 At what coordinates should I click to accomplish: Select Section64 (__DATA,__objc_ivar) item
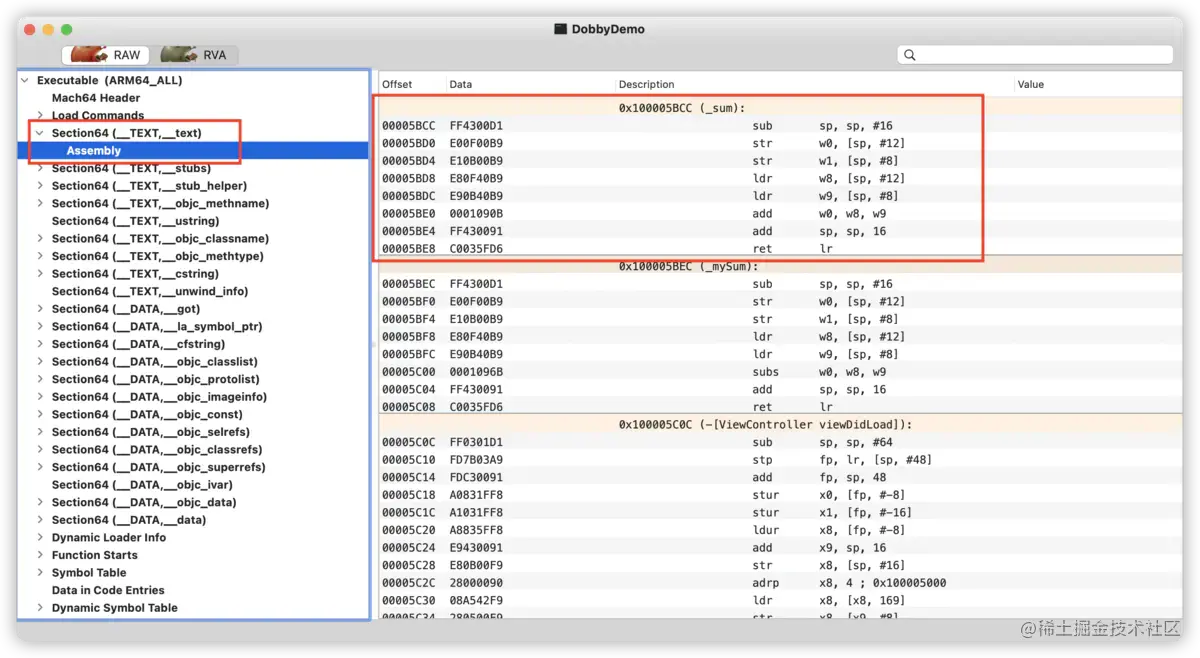[x=140, y=485]
